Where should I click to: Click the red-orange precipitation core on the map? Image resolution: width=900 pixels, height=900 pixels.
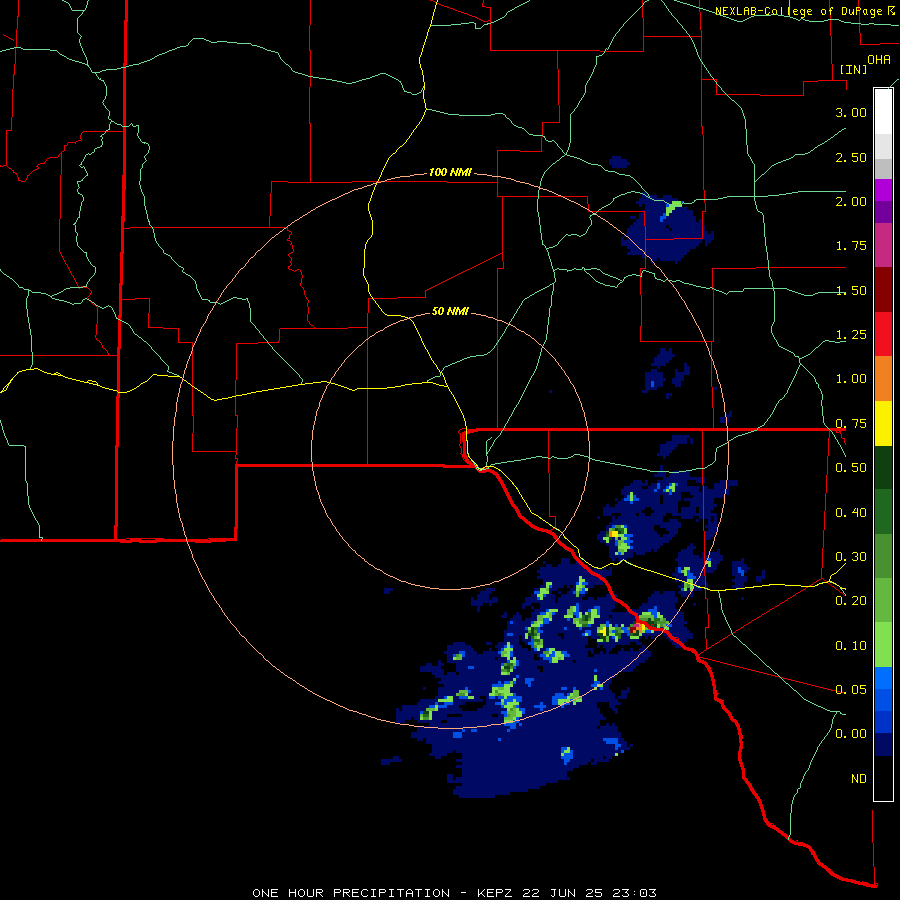(636, 630)
